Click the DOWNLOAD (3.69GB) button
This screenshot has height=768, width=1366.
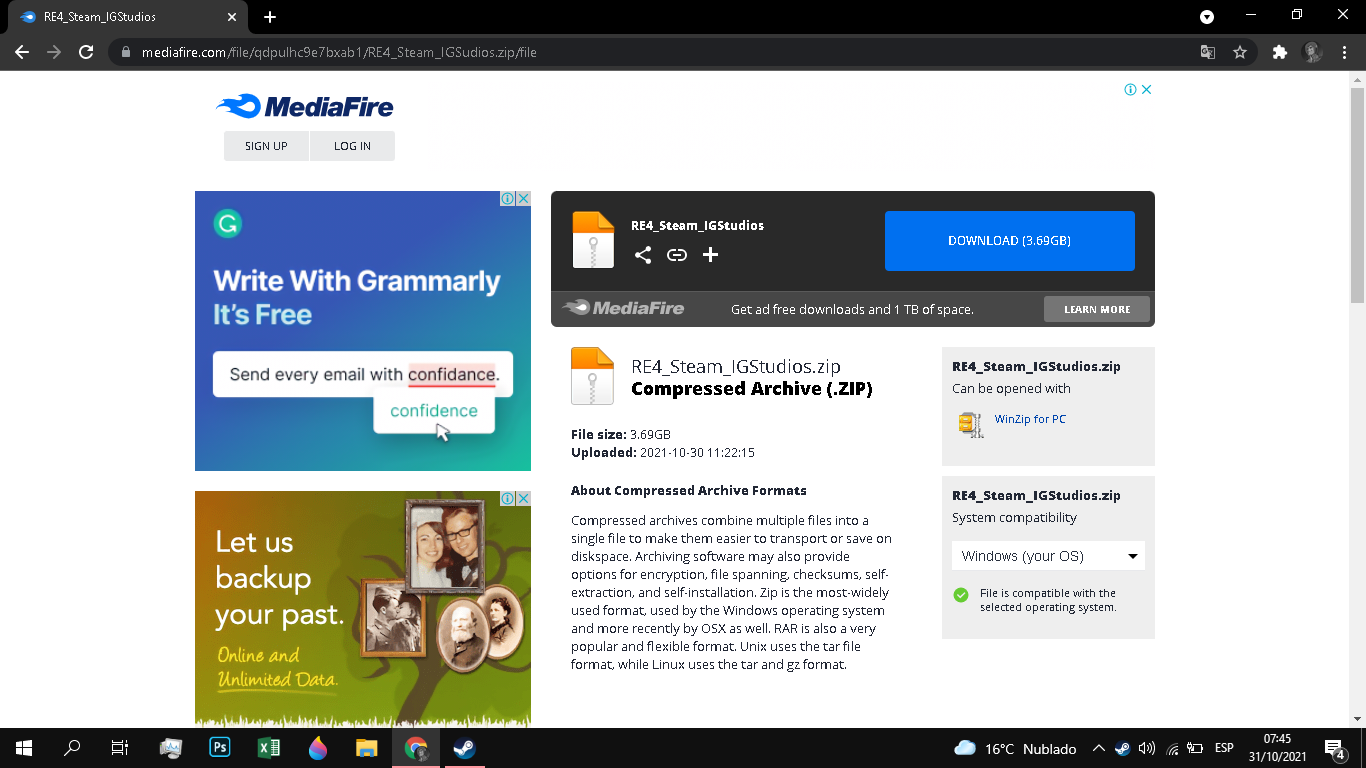click(x=1010, y=241)
